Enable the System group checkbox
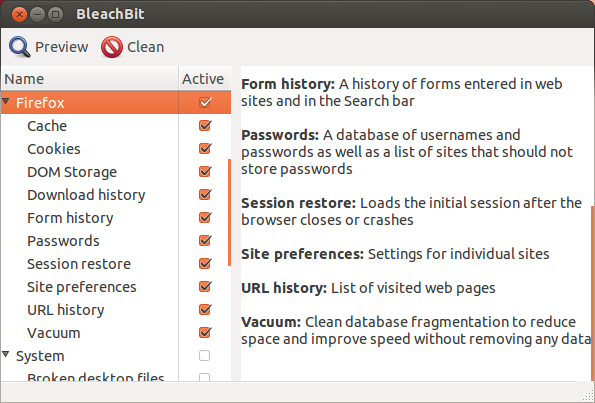This screenshot has height=403, width=595. click(x=205, y=356)
